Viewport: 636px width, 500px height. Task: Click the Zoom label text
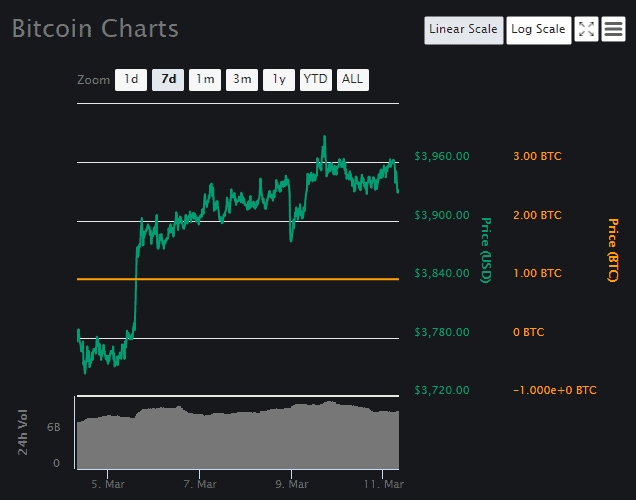point(93,80)
